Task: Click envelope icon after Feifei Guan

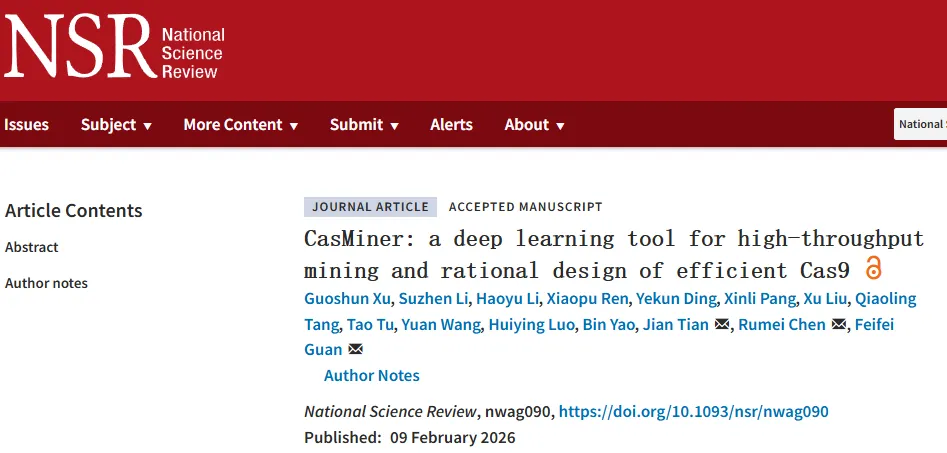Action: 356,349
